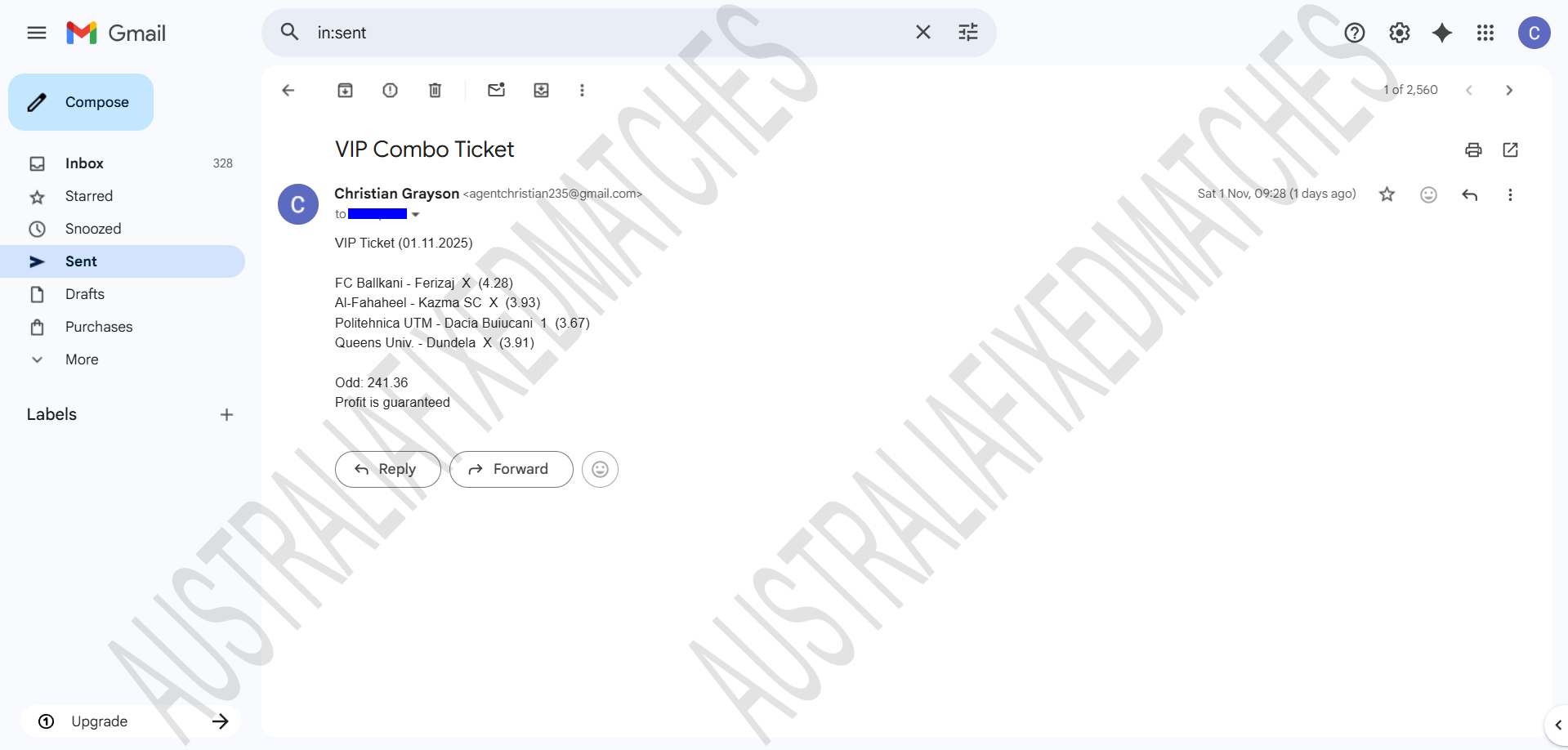The width and height of the screenshot is (1568, 750).
Task: Expand the More sidebar section
Action: tap(123, 359)
